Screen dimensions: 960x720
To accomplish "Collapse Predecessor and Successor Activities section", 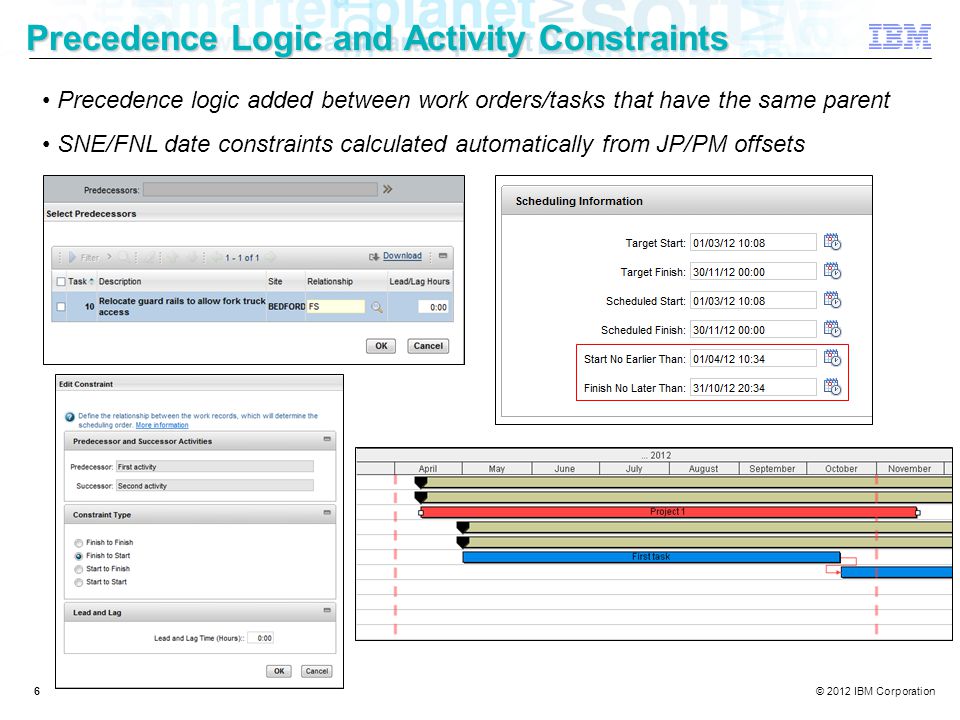I will point(327,439).
